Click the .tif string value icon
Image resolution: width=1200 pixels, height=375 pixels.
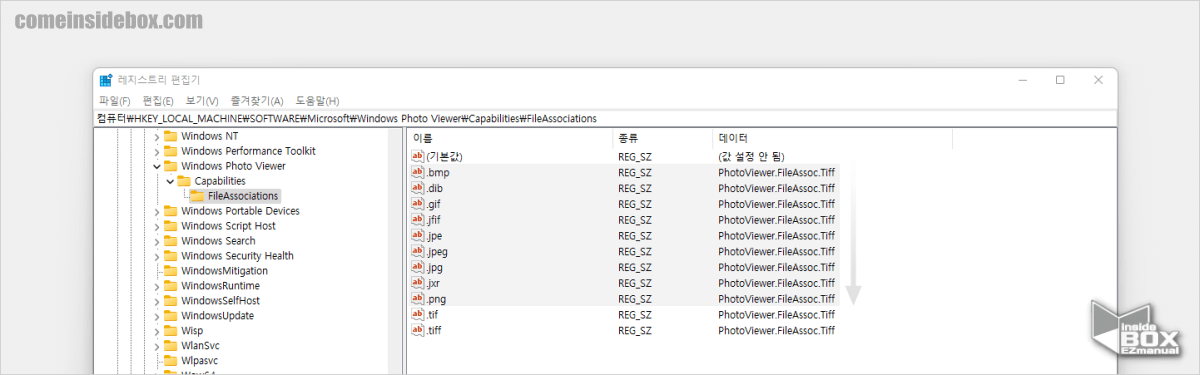(x=418, y=315)
